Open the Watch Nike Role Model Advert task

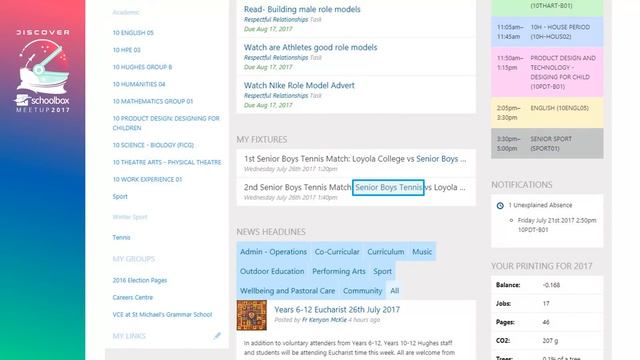(299, 85)
